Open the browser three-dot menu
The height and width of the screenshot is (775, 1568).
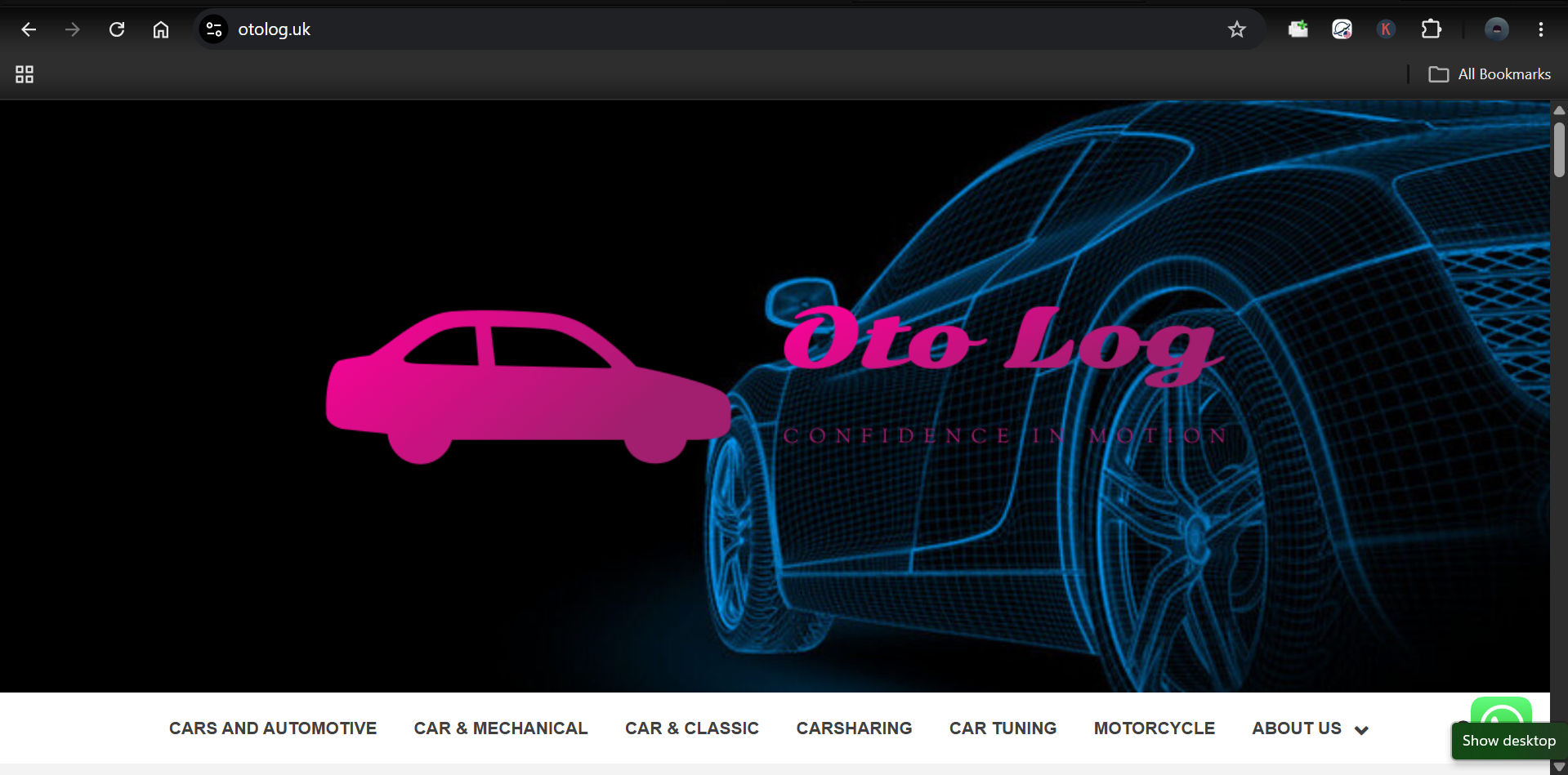click(x=1540, y=29)
